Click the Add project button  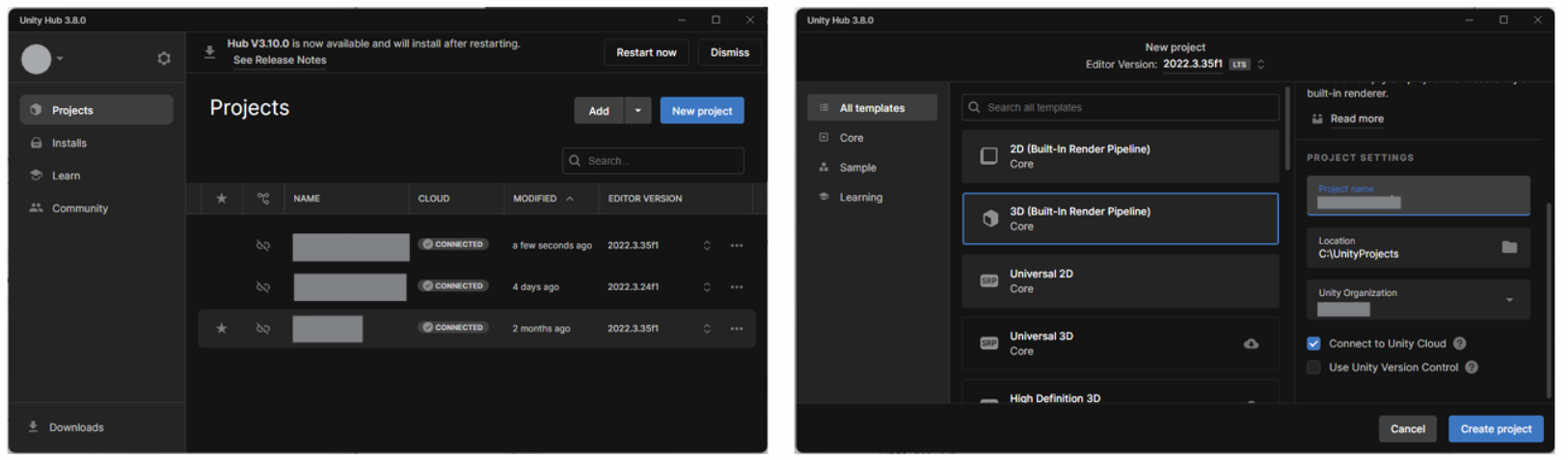599,111
